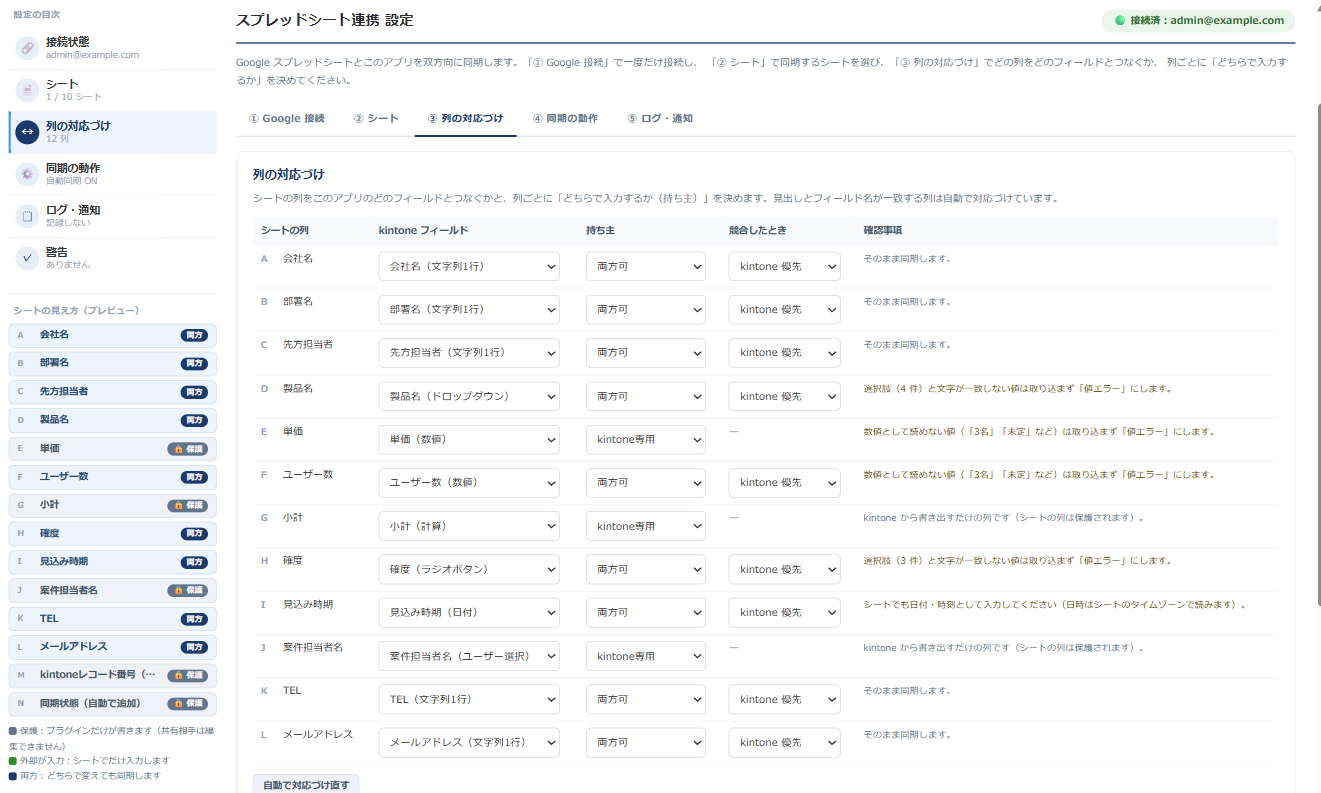
Task: Click the sheet icon beside シート in sidebar
Action: pyautogui.click(x=27, y=90)
